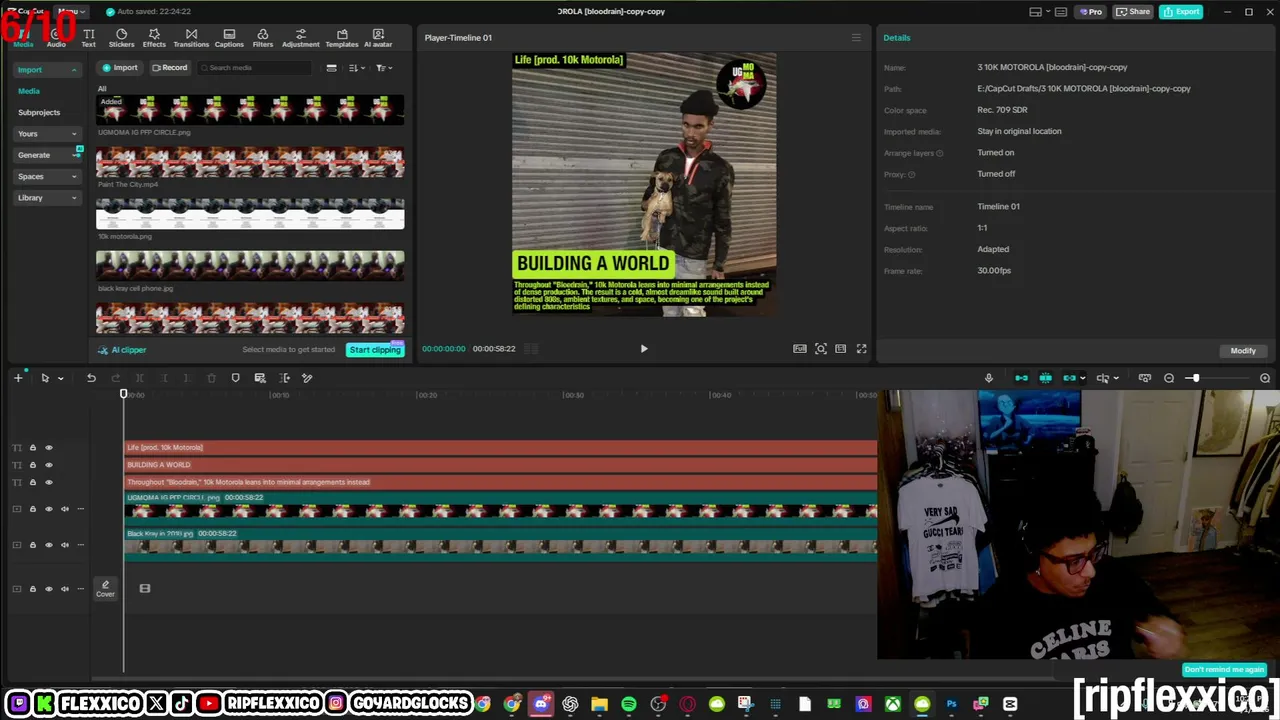The image size is (1280, 720).
Task: Click the Record button in media panel
Action: pos(169,68)
